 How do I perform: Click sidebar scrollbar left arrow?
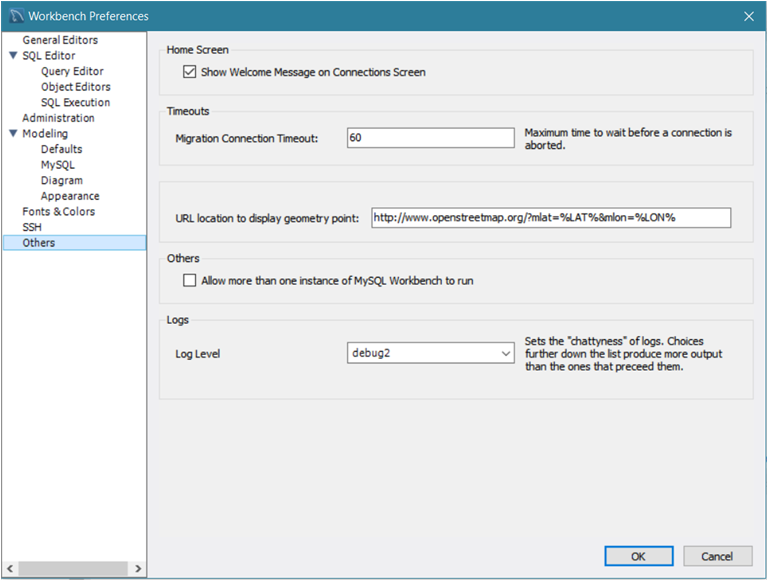10,568
